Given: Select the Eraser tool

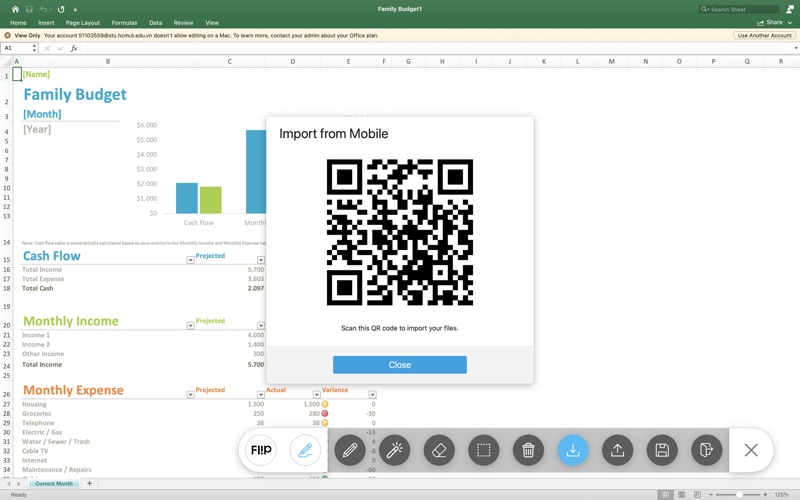Looking at the screenshot, I should tap(439, 450).
